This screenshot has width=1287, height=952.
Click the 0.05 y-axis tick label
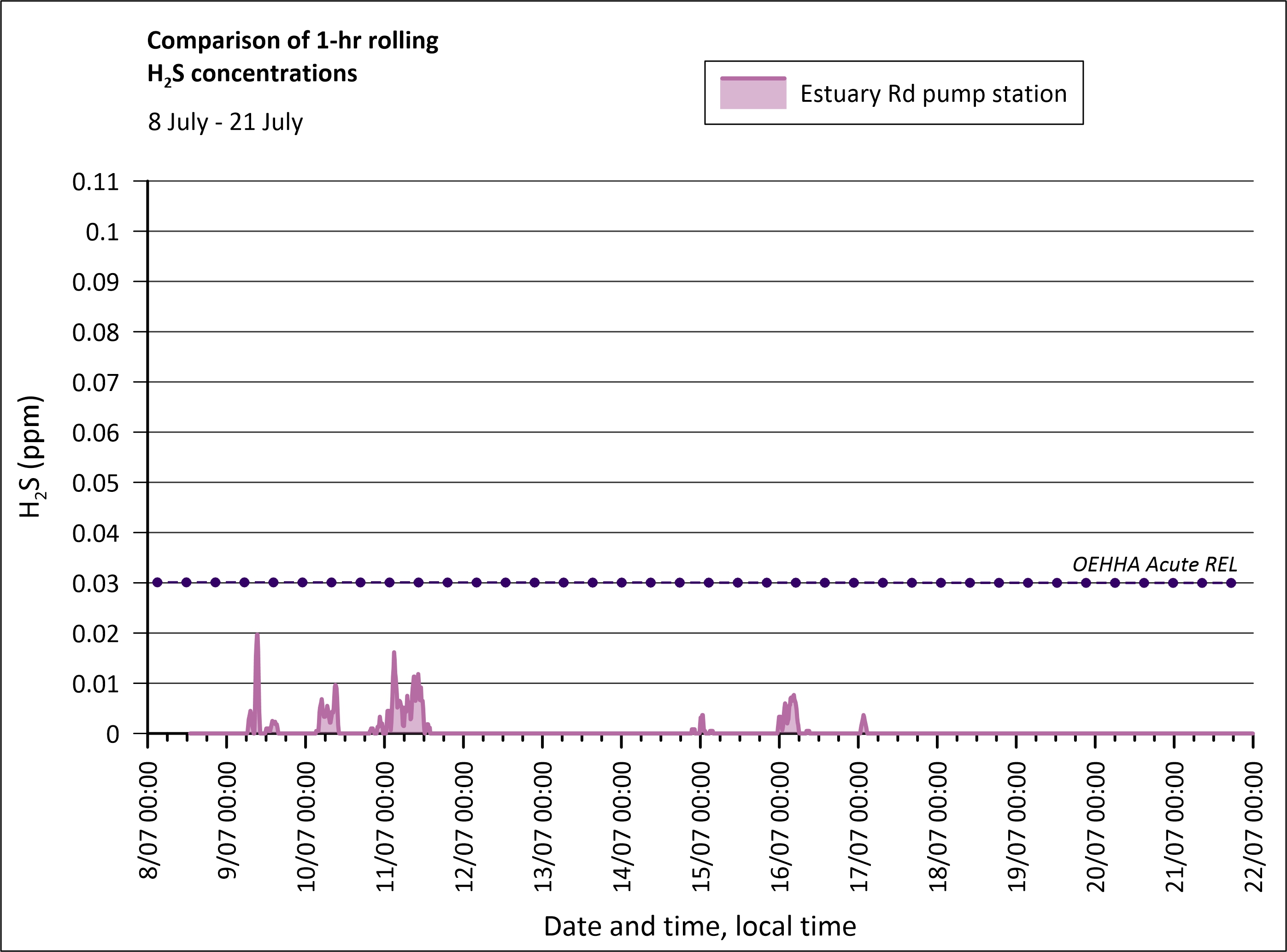point(96,484)
